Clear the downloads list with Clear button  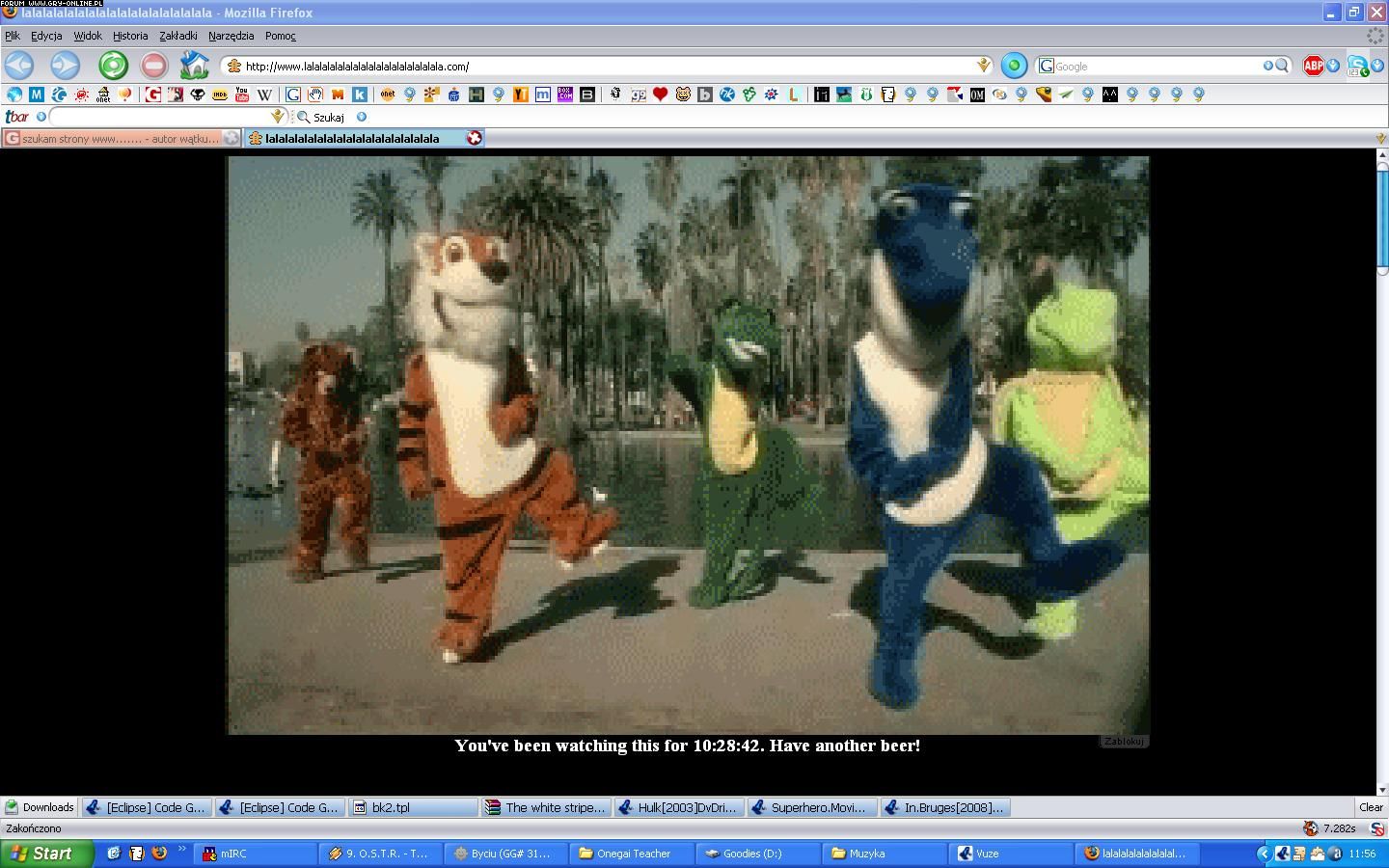(1371, 807)
